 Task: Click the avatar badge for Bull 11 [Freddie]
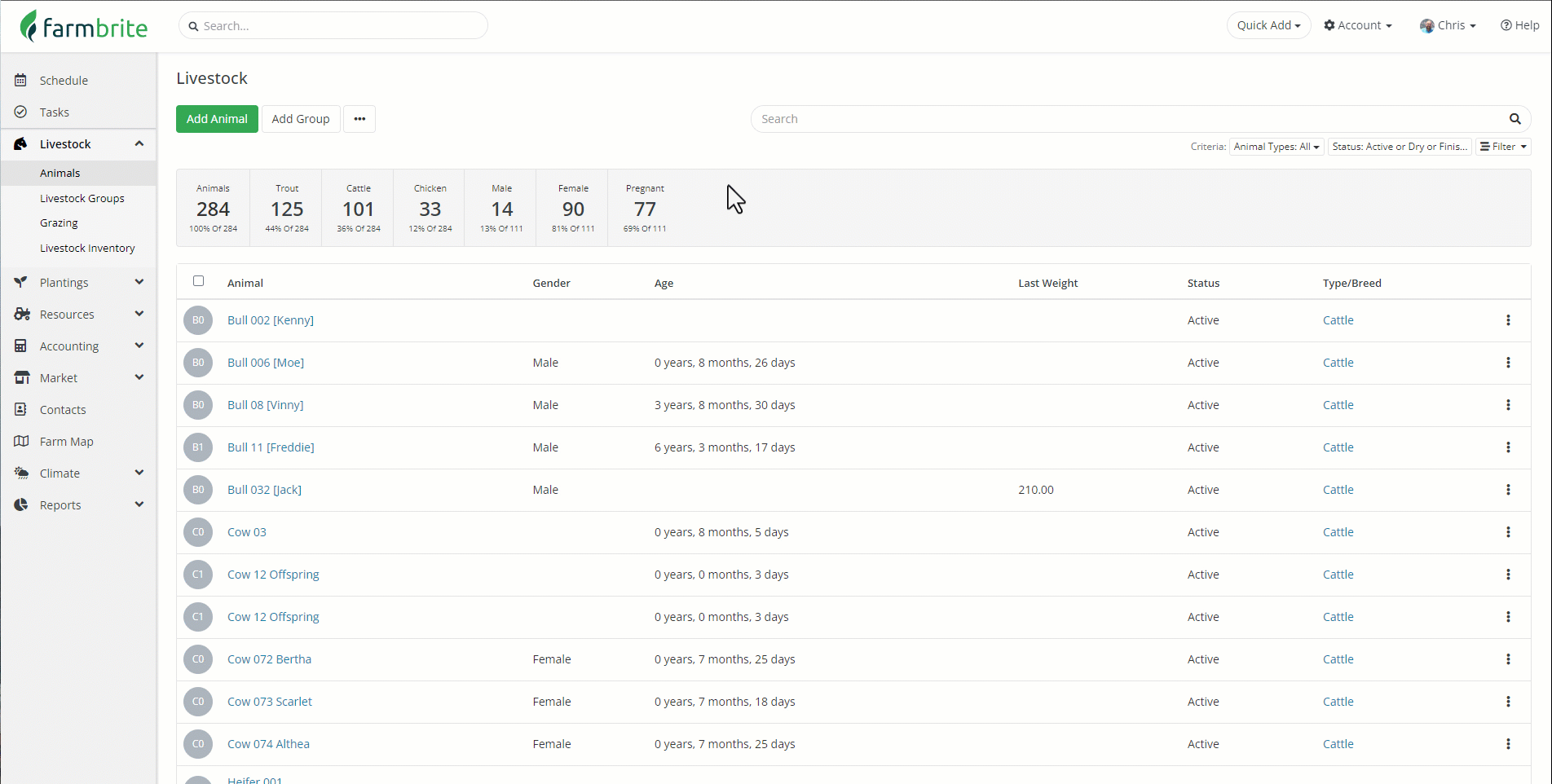click(x=198, y=447)
